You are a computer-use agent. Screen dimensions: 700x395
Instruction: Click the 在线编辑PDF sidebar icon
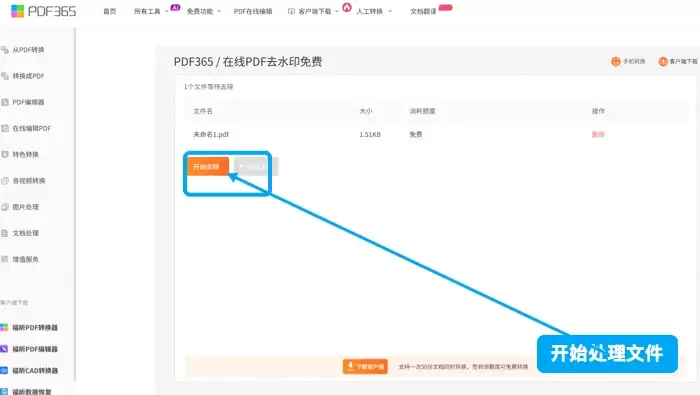pos(5,129)
